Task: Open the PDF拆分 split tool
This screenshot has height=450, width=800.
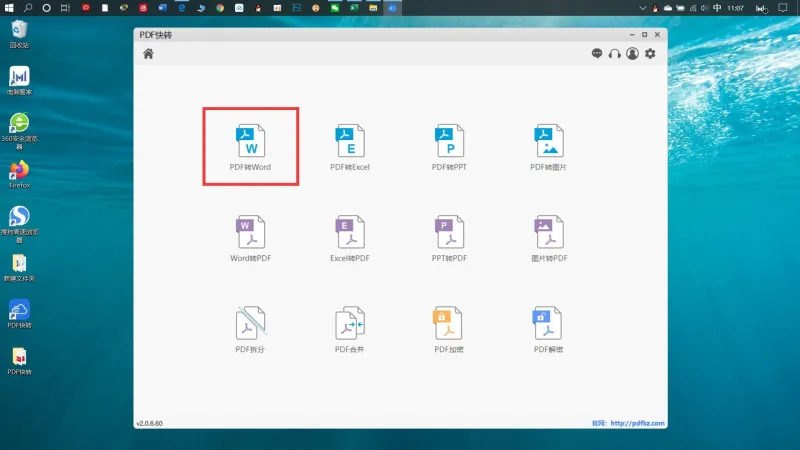Action: tap(251, 329)
